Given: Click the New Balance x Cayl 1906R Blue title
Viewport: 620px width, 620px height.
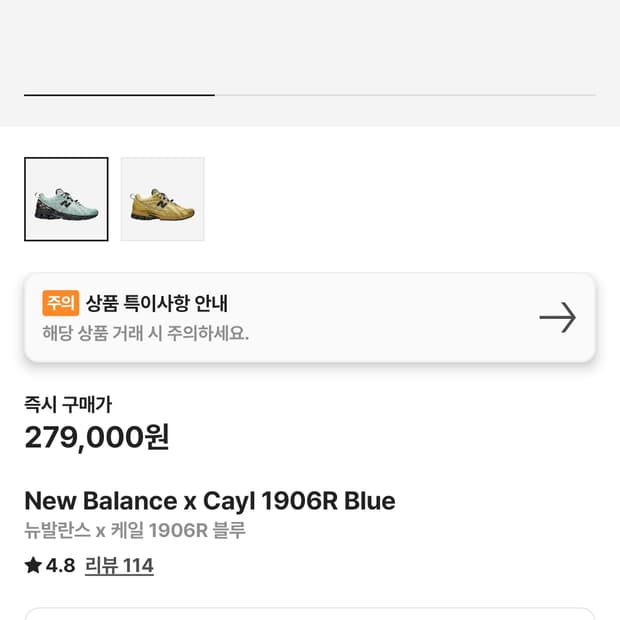Looking at the screenshot, I should tap(210, 501).
